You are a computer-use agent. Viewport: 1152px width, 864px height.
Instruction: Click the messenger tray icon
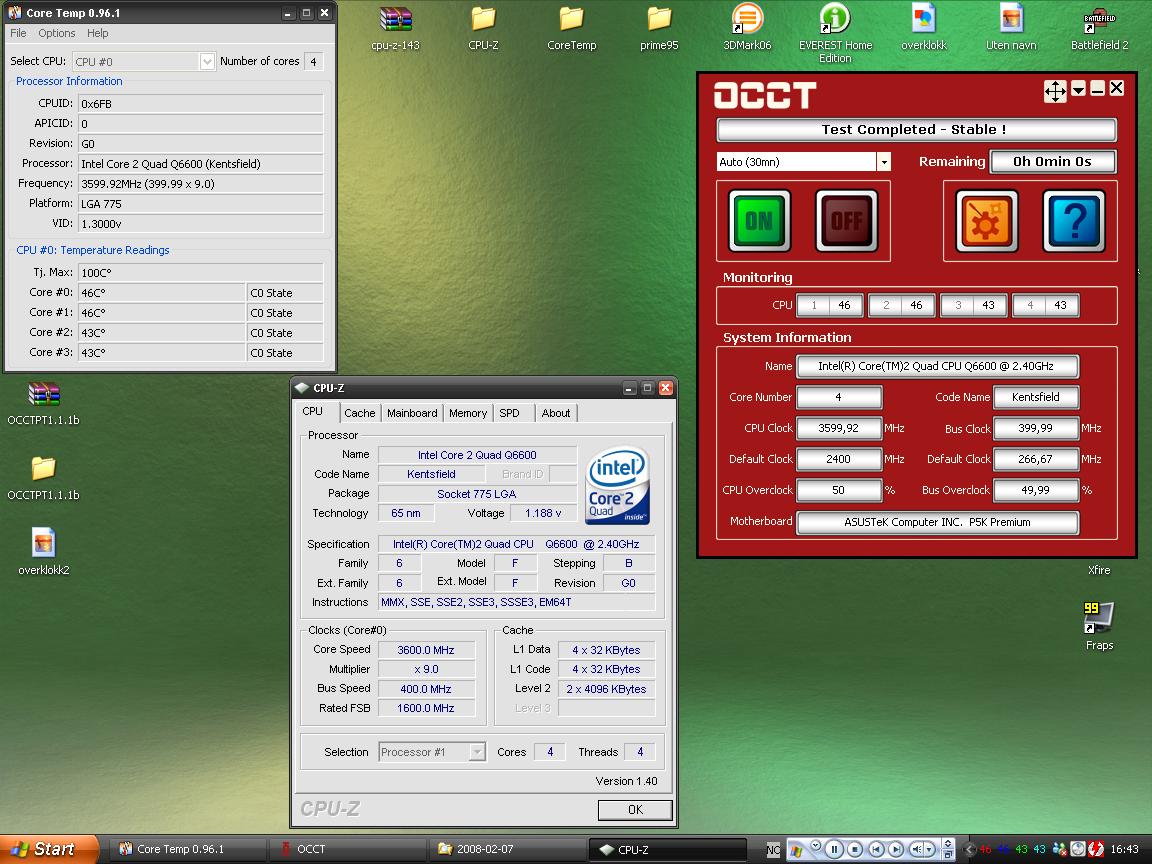click(1059, 849)
